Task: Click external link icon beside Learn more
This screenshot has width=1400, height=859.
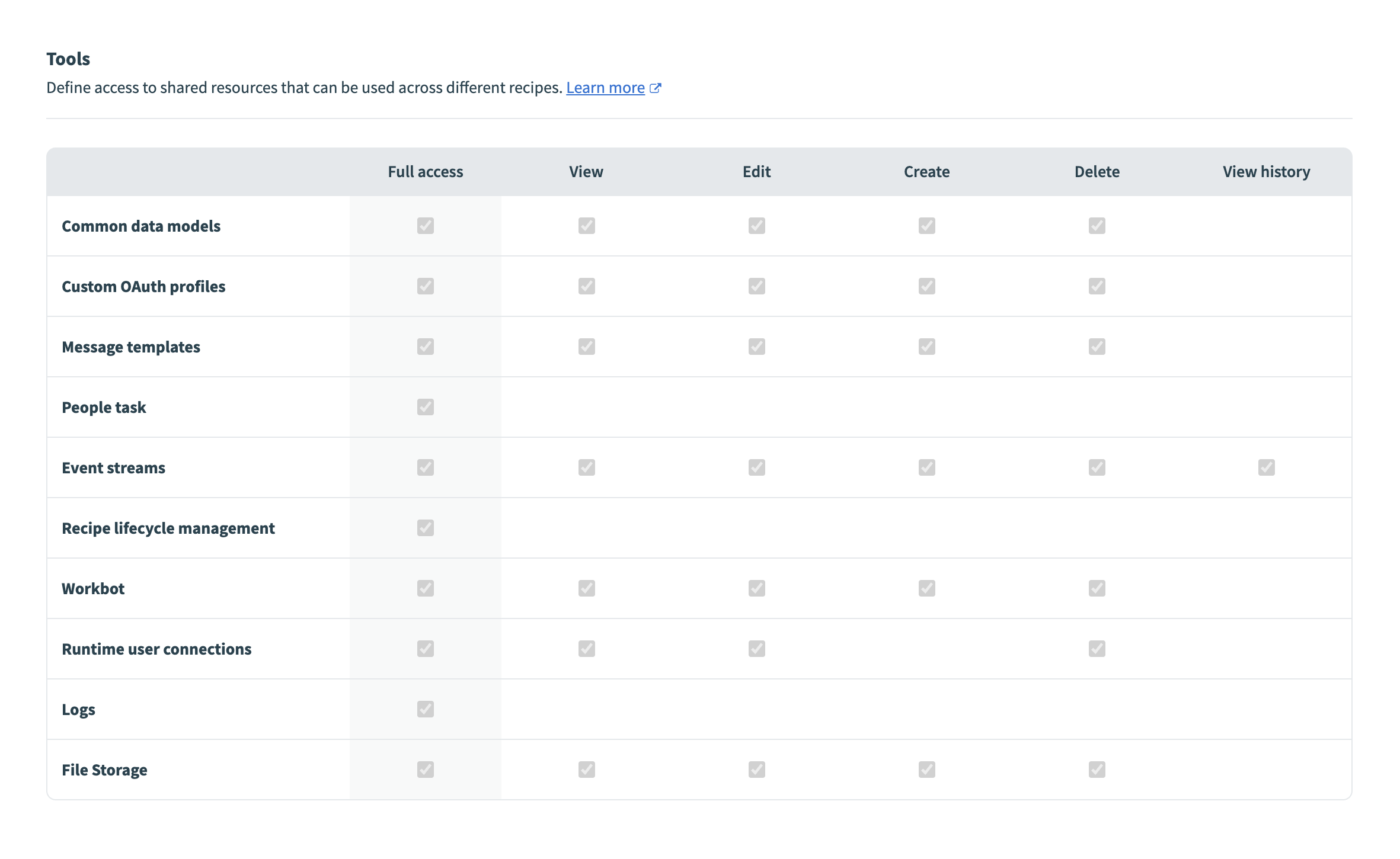Action: (655, 88)
